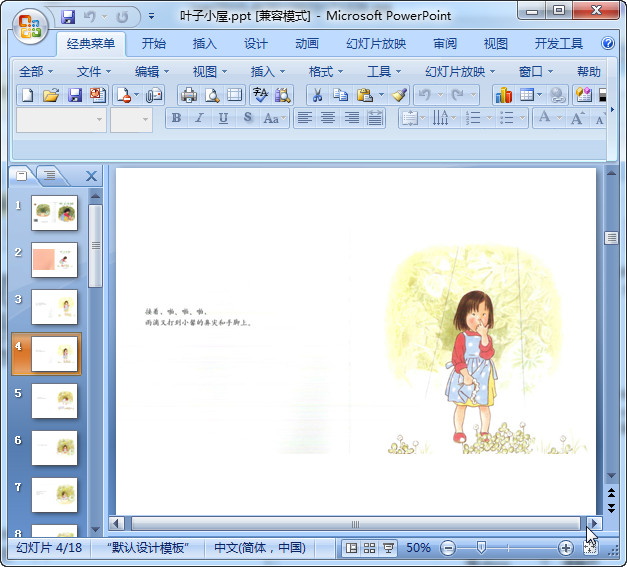Viewport: 627px width, 567px height.
Task: Align text left
Action: (x=305, y=118)
